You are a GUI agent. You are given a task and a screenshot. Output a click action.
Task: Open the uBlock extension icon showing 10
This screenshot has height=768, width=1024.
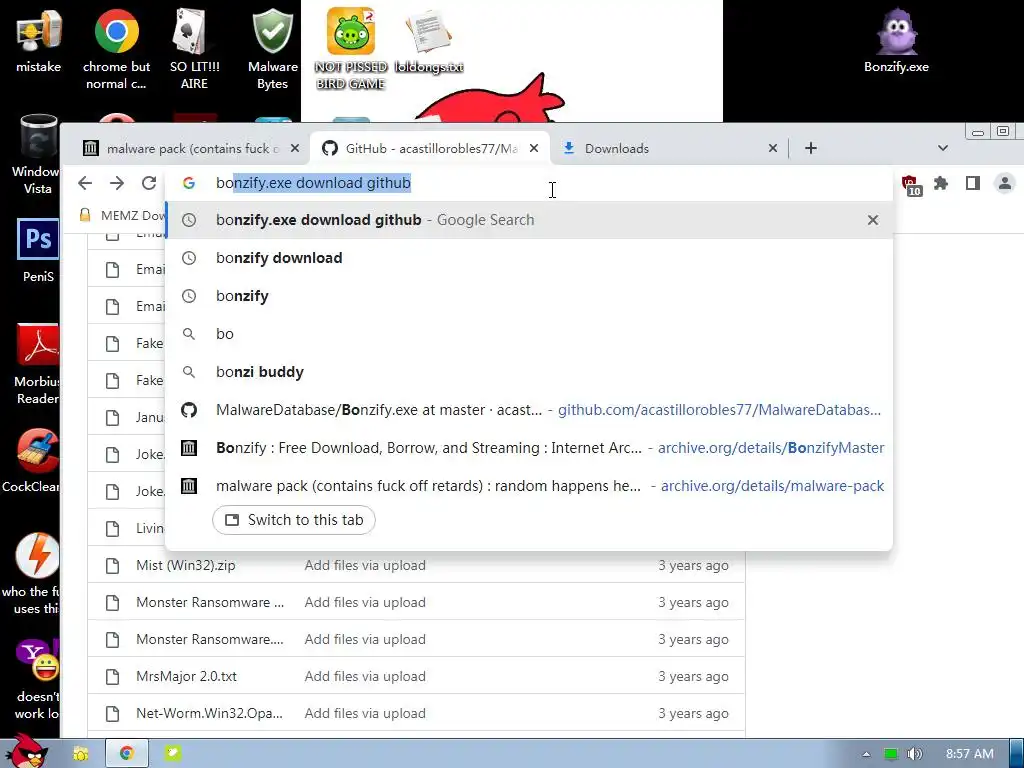910,185
